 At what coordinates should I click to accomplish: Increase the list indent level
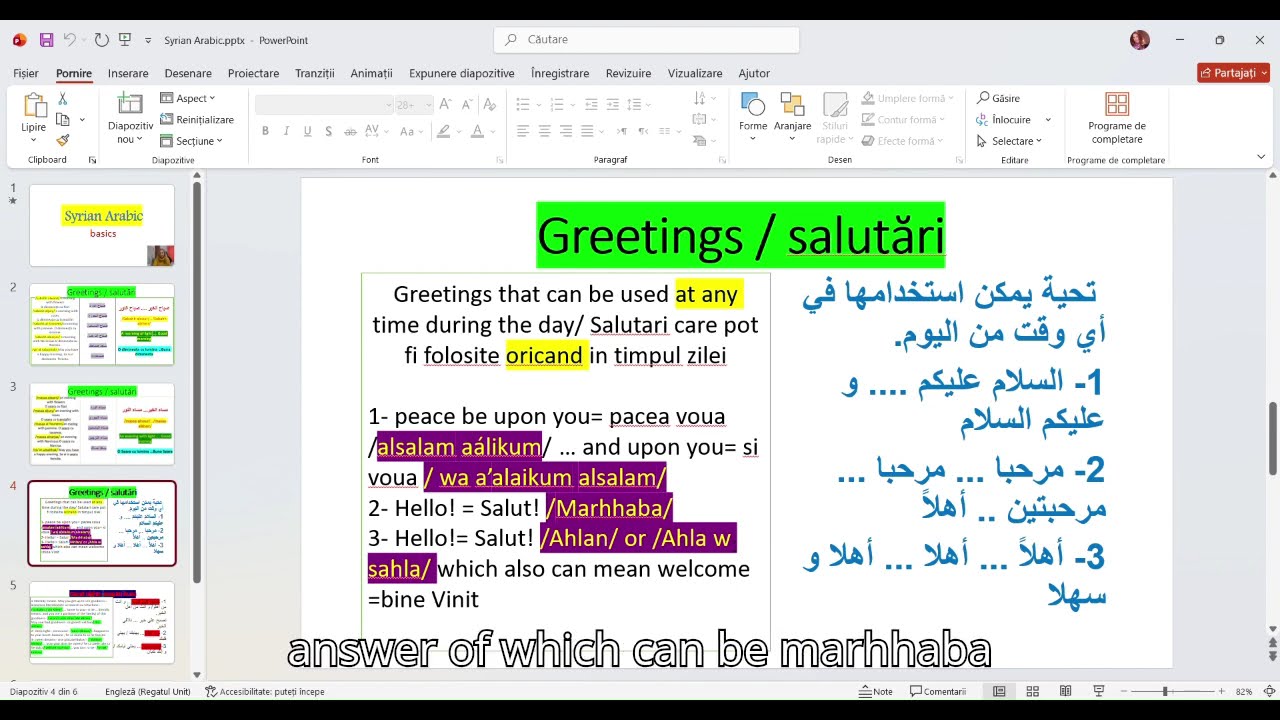point(614,104)
